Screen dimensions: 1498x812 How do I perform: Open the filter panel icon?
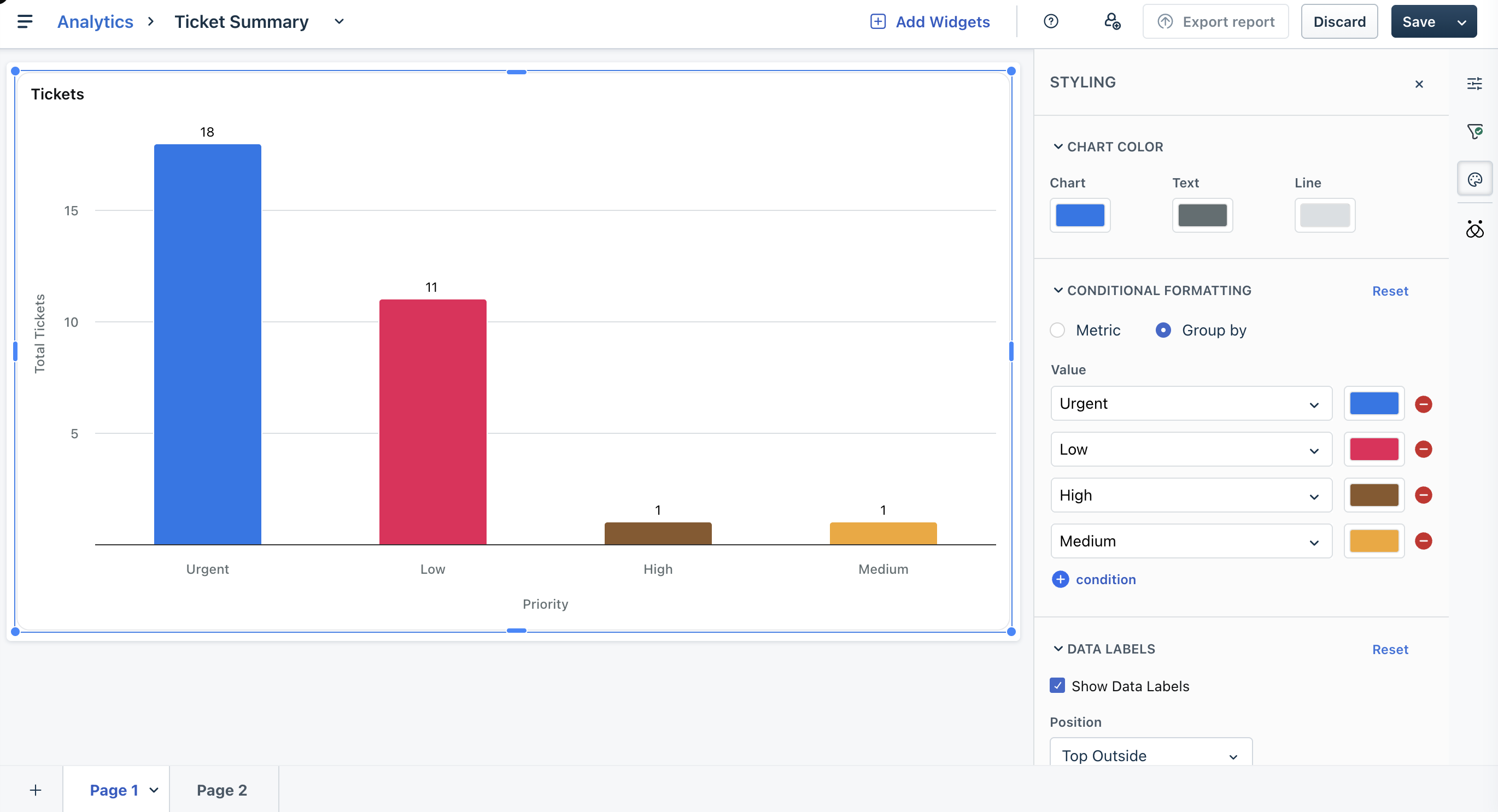[x=1474, y=131]
